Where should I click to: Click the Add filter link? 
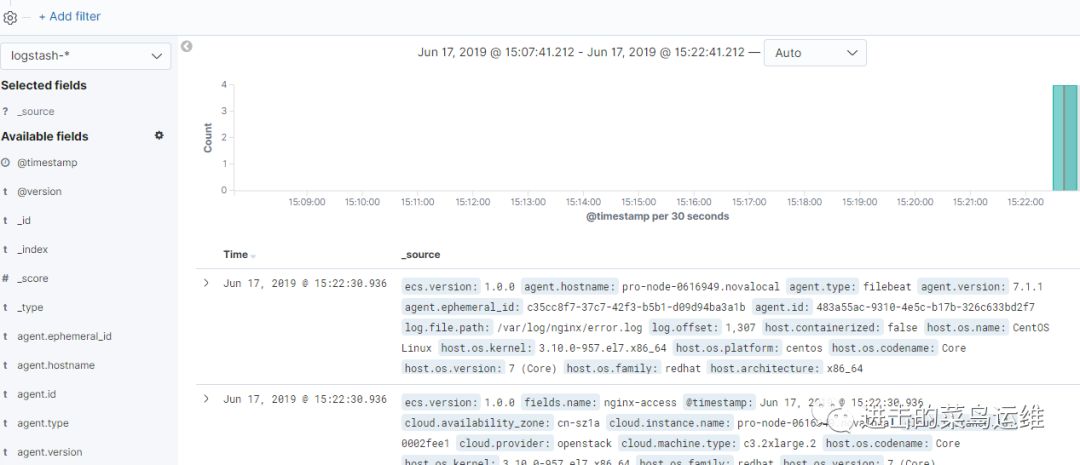tap(70, 16)
